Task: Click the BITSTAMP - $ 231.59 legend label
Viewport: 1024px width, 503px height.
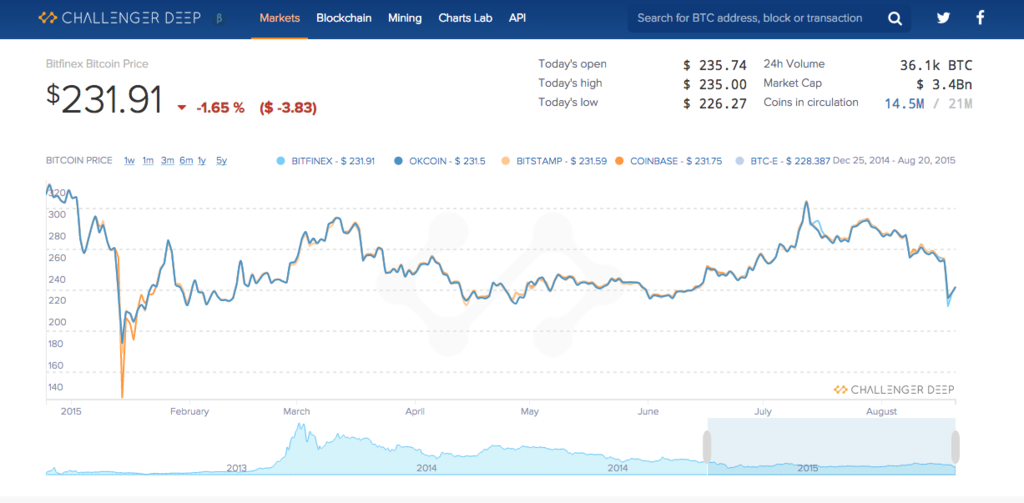Action: 561,161
